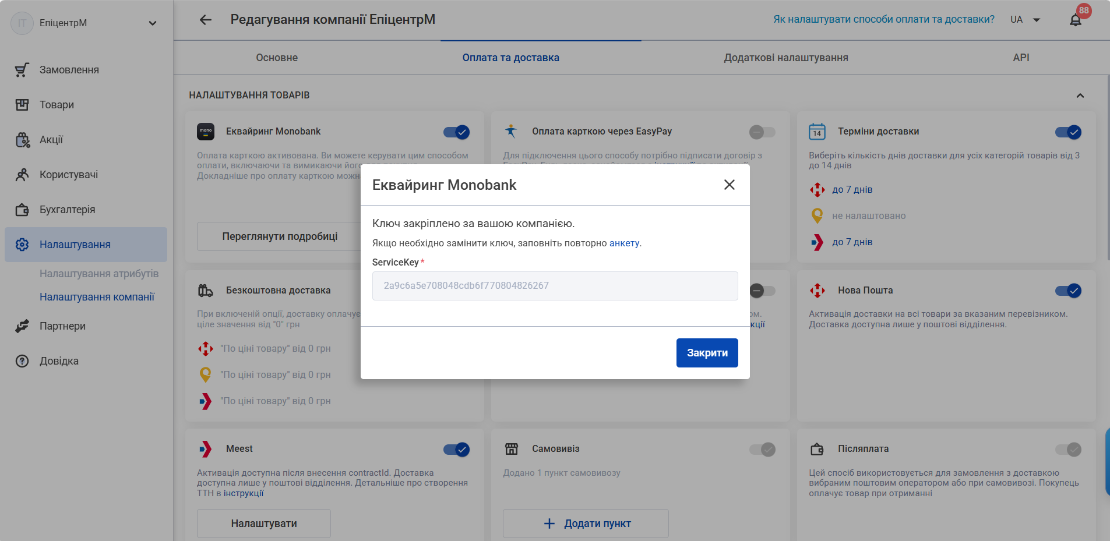Screen dimensions: 1110x541
Task: Open Налаштування атрибутів submenu item
Action: point(99,273)
